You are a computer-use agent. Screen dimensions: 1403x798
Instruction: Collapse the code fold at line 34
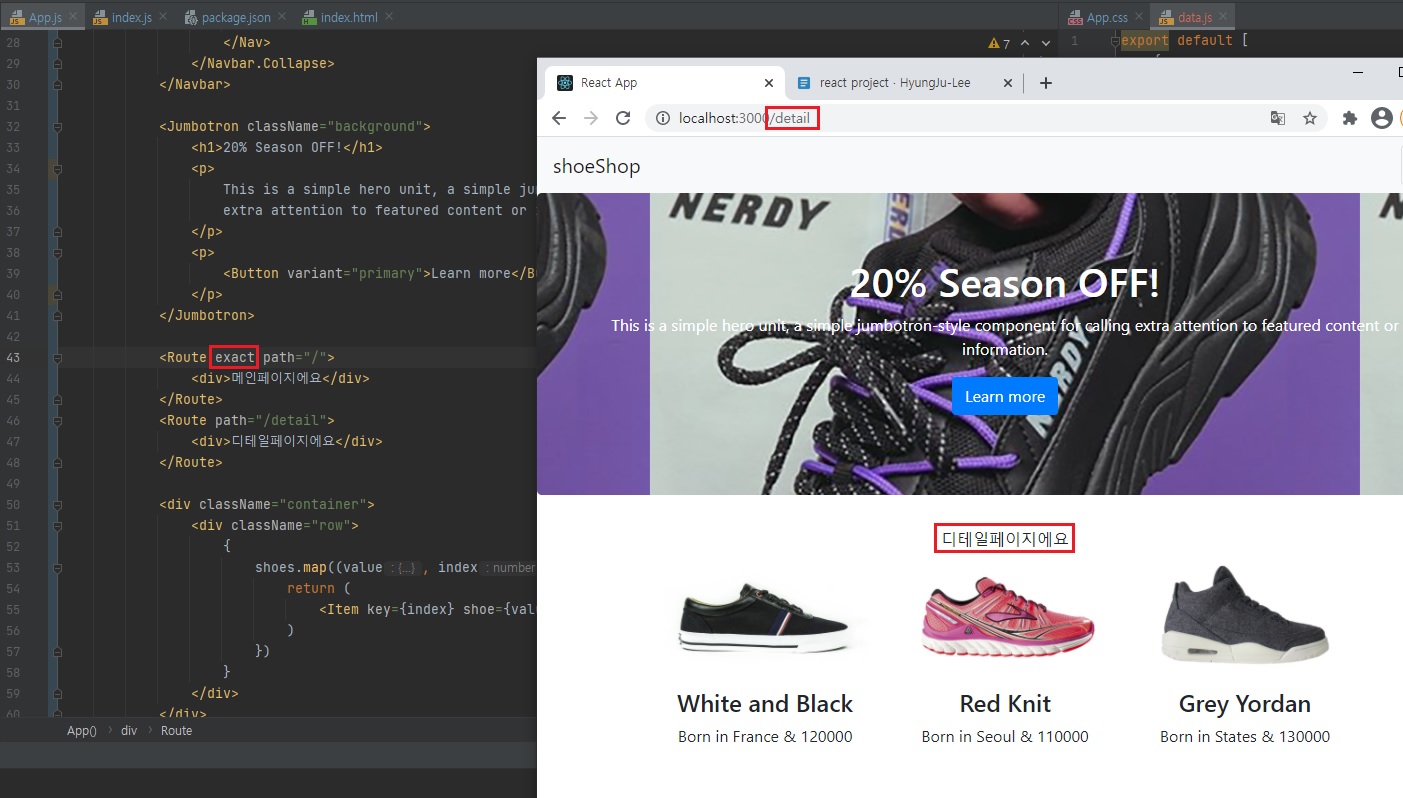coord(57,169)
